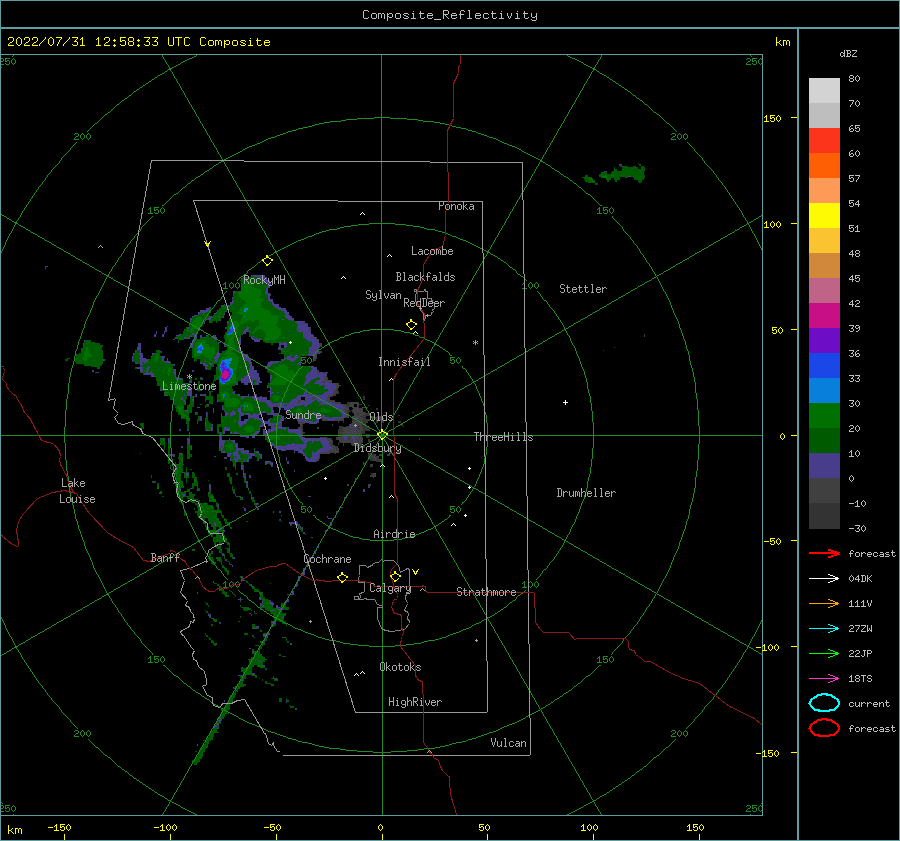Click the 04DK legend label
The width and height of the screenshot is (900, 841).
[860, 579]
